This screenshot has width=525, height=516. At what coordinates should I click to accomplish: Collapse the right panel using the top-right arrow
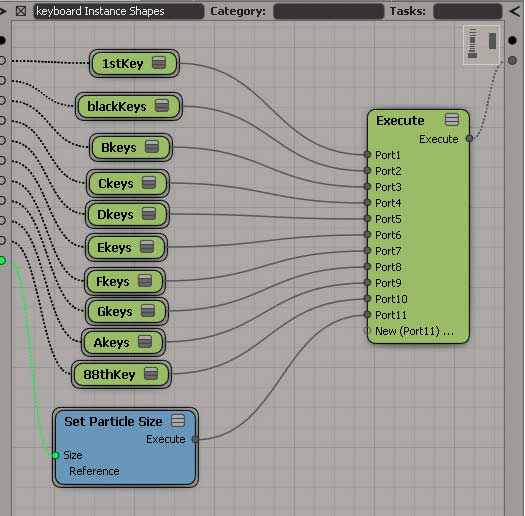pyautogui.click(x=515, y=11)
